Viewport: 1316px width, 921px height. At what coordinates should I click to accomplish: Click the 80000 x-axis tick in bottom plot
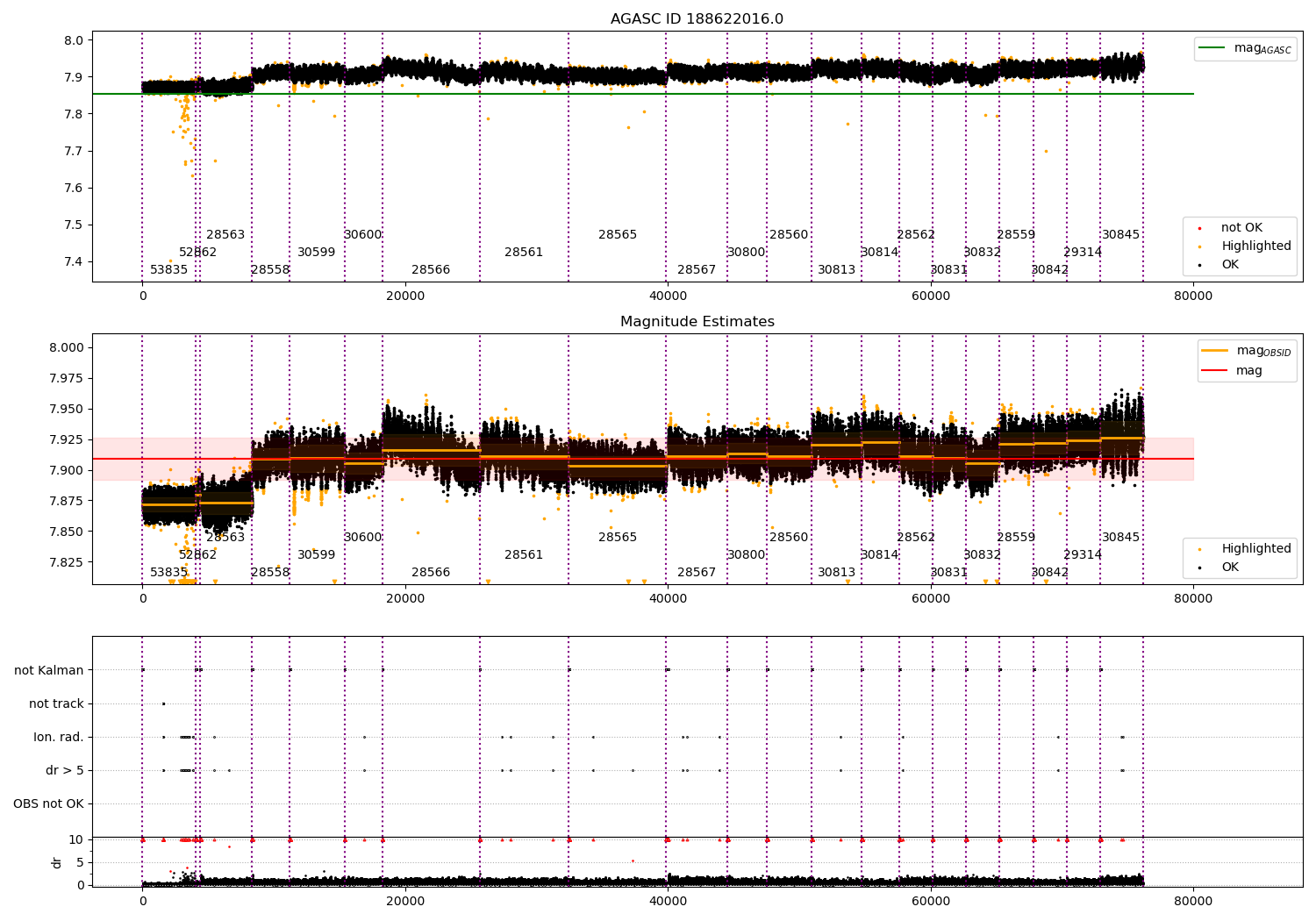coord(1193,901)
